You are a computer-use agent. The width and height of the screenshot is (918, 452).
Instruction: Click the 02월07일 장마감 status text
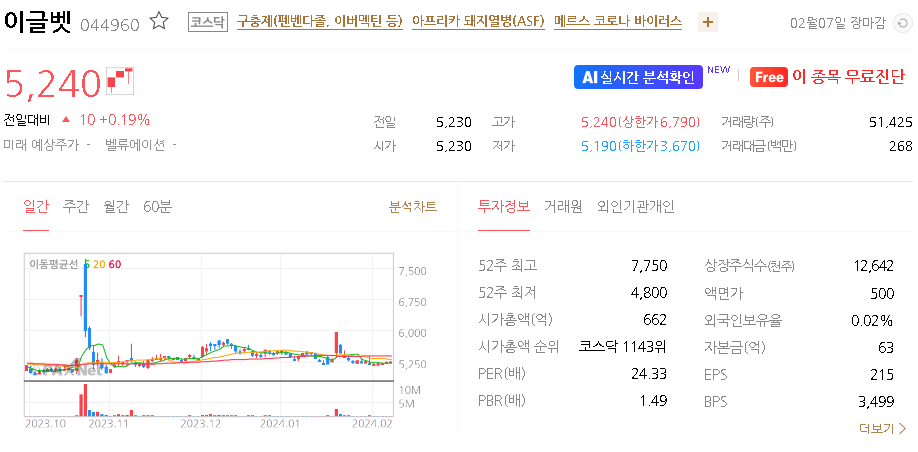(838, 23)
